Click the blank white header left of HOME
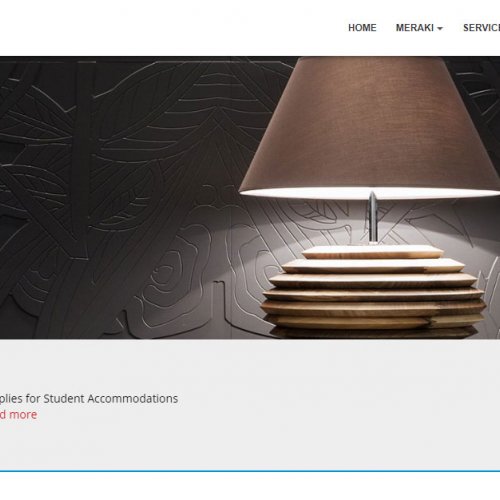Screen dimensions: 500x500 point(167,28)
